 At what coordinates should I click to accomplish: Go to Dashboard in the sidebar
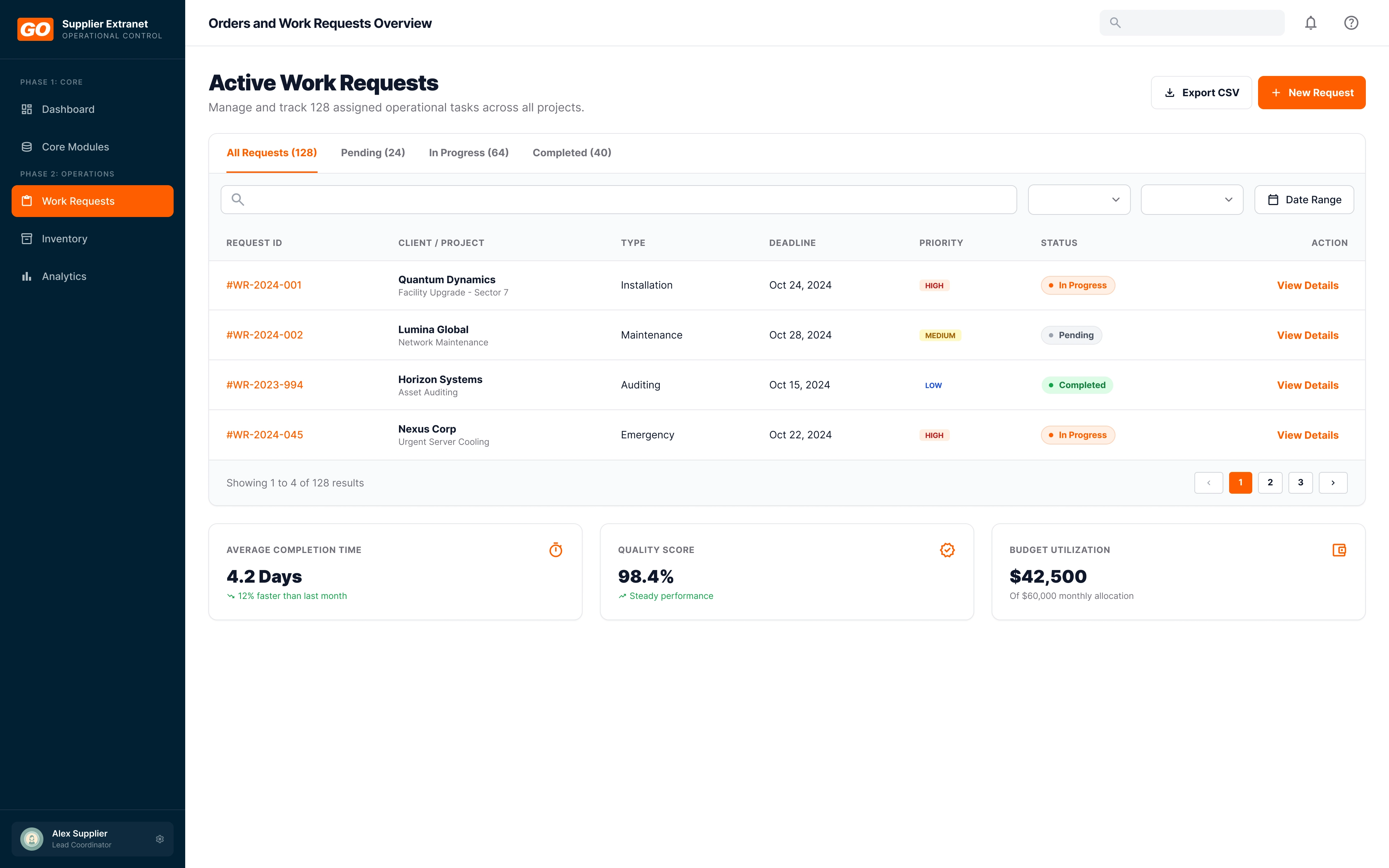[68, 109]
